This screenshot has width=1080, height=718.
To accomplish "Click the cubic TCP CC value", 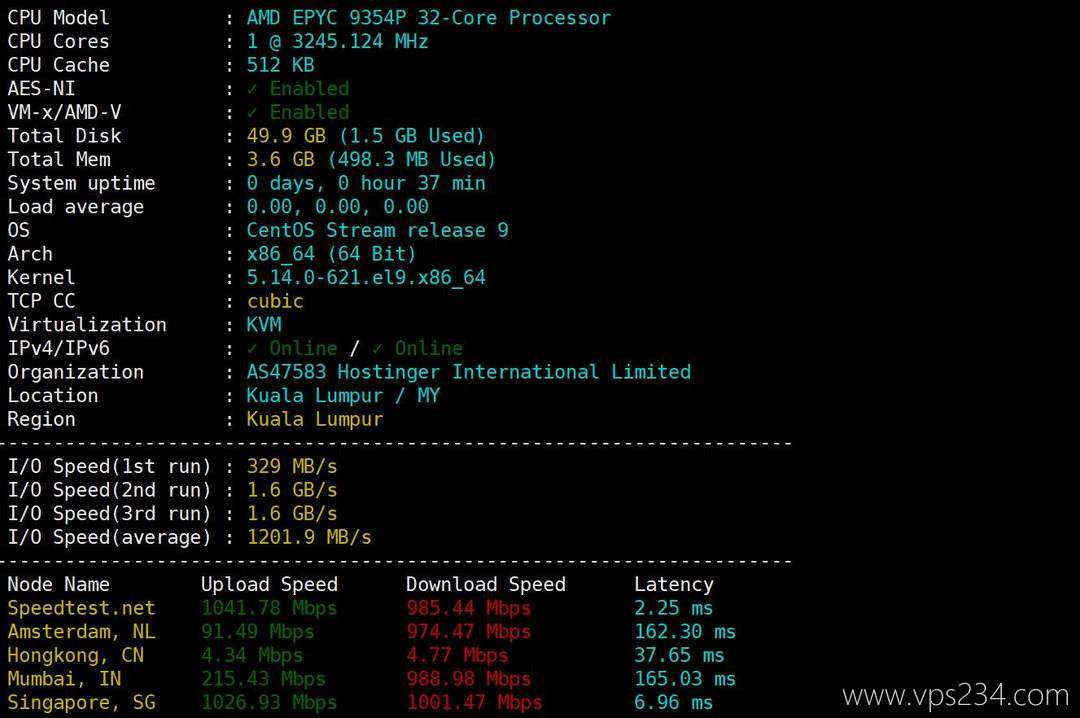I will pos(275,301).
